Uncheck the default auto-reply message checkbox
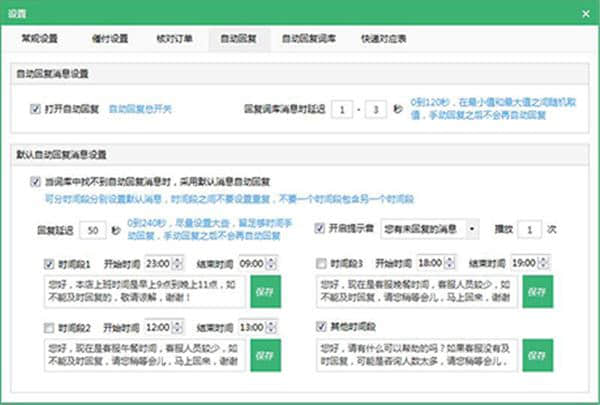The image size is (600, 405). (37, 183)
